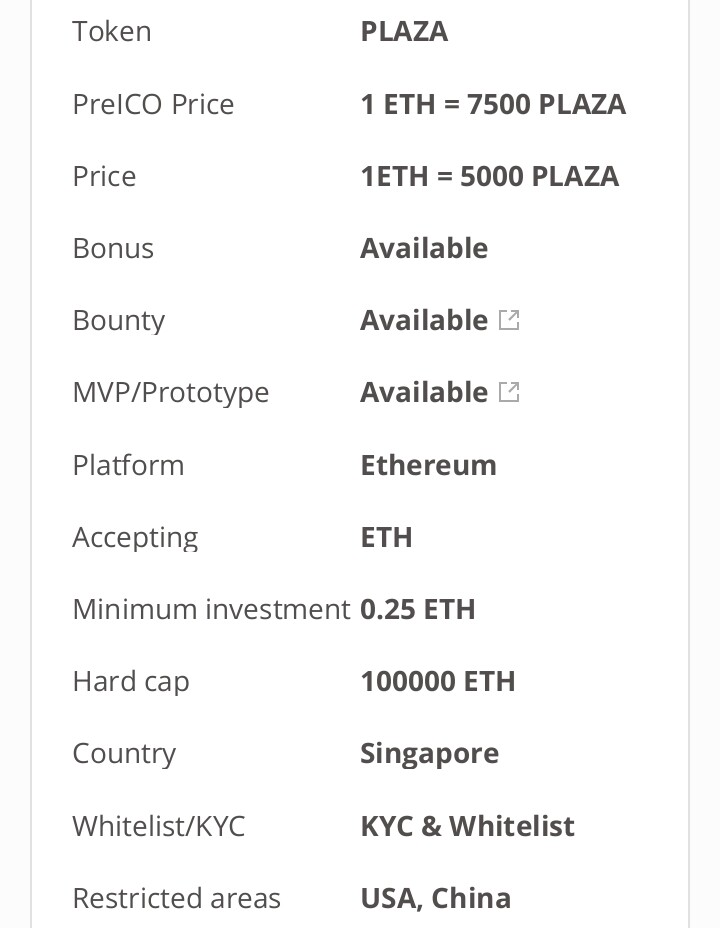
Task: Click the price '1ETH = 5000 PLAZA'
Action: pyautogui.click(x=490, y=176)
